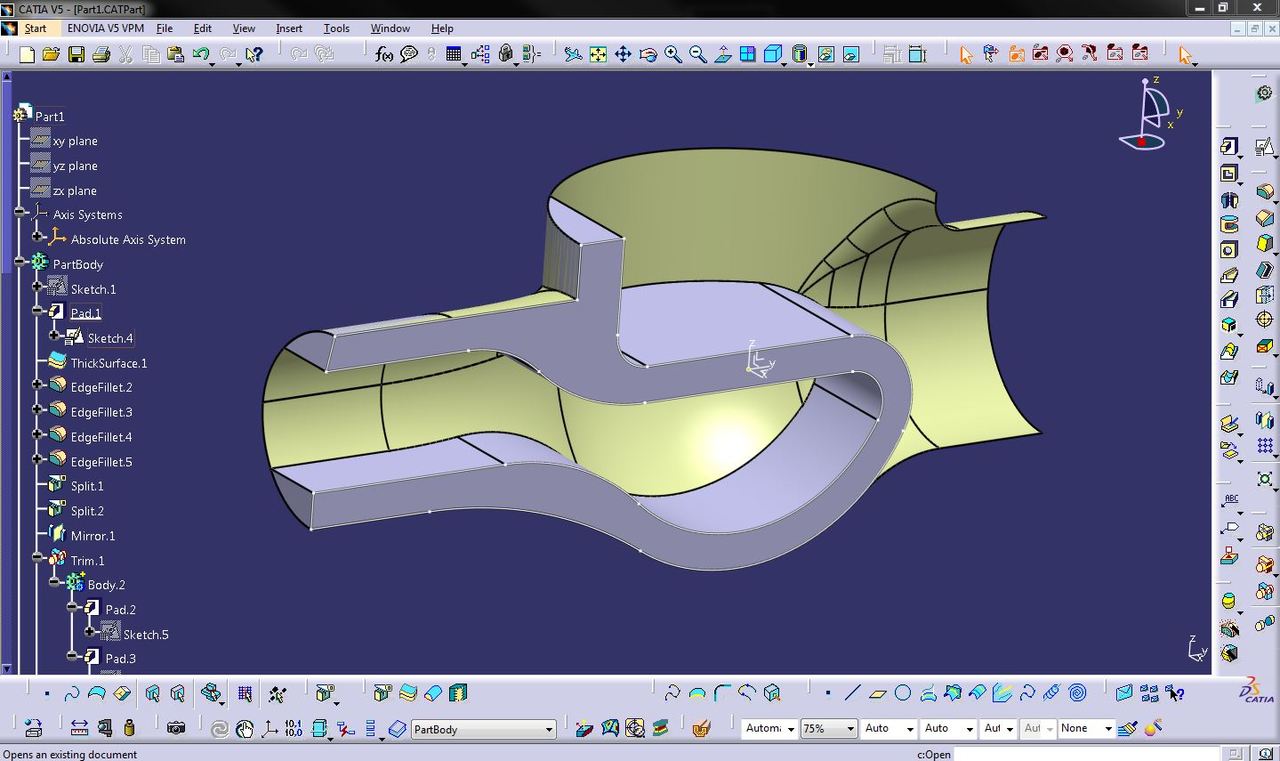This screenshot has width=1280, height=761.
Task: Open the Start menu
Action: click(36, 28)
